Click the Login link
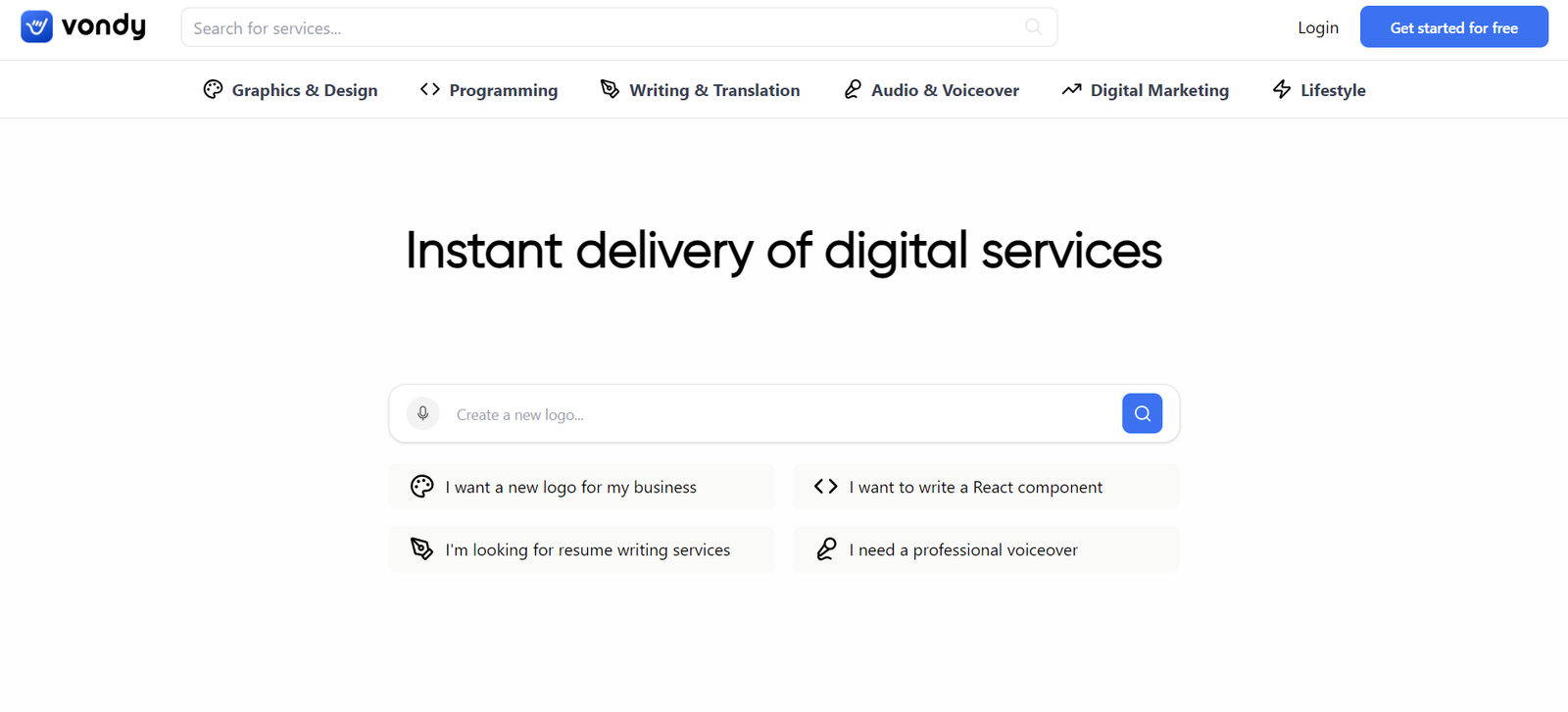The image size is (1568, 712). [1317, 27]
